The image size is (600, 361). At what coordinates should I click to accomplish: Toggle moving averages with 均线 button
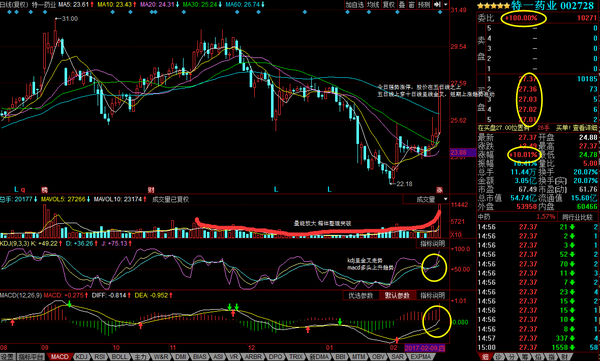coord(373,5)
